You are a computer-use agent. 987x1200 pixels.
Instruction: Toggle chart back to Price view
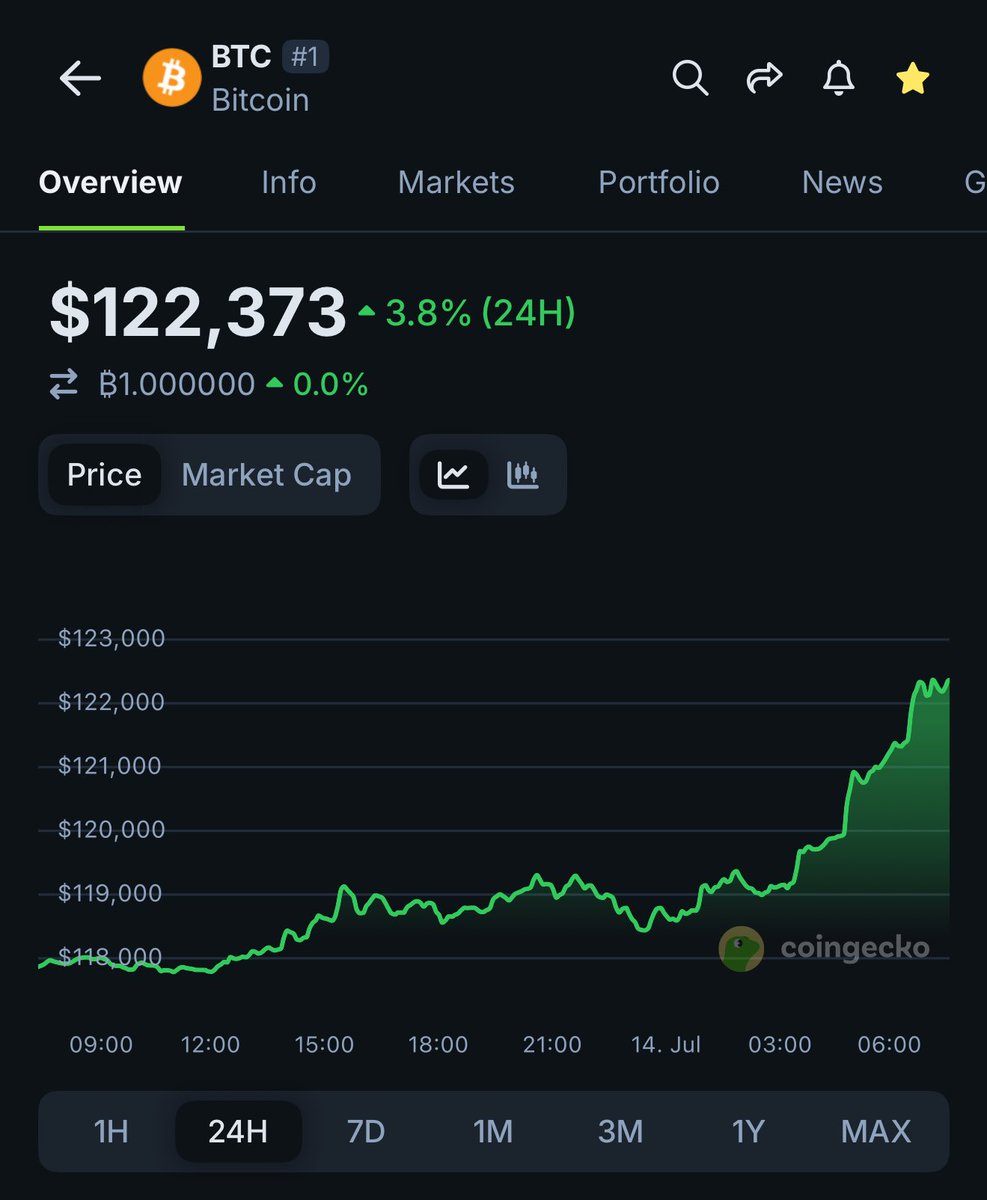pyautogui.click(x=104, y=475)
